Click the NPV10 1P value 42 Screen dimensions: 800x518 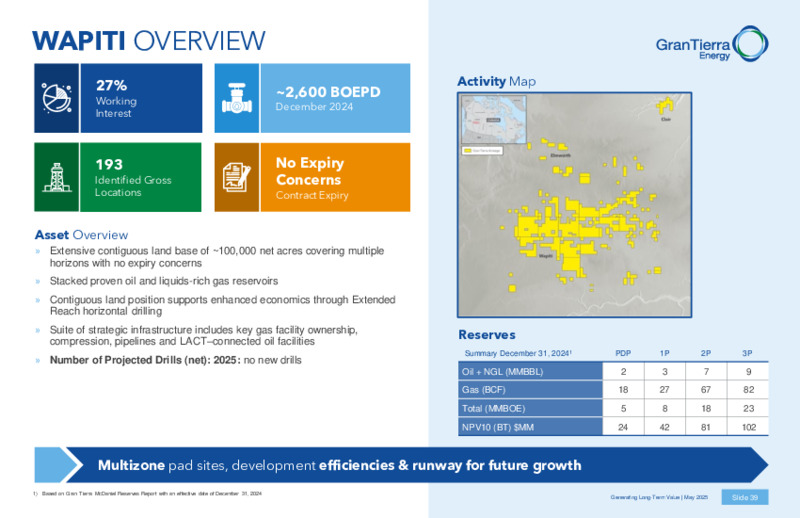pos(664,427)
